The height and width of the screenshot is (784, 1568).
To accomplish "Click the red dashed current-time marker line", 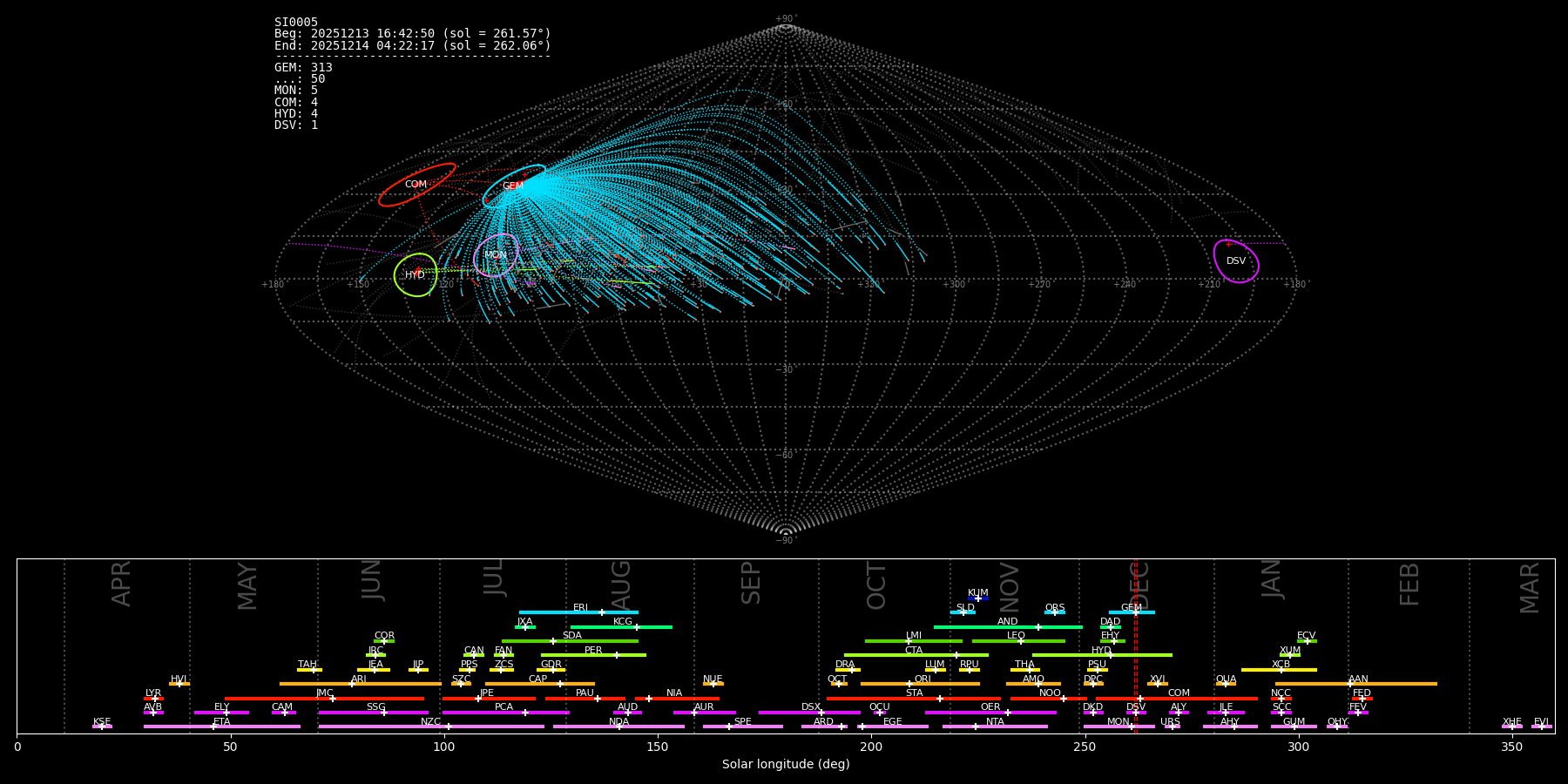I will point(1135,645).
